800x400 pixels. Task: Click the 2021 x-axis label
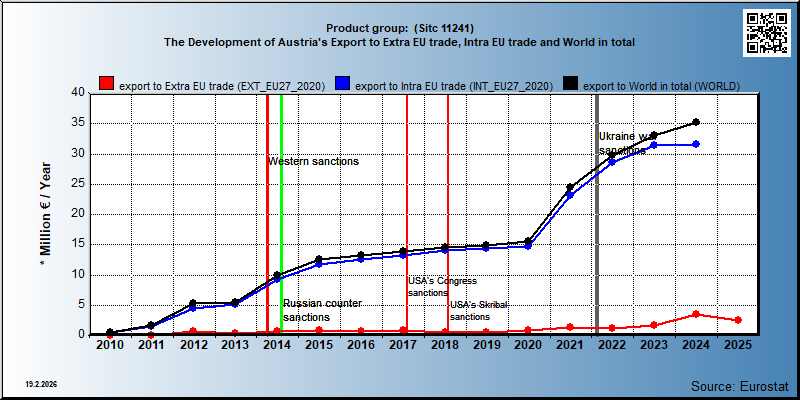(x=570, y=345)
